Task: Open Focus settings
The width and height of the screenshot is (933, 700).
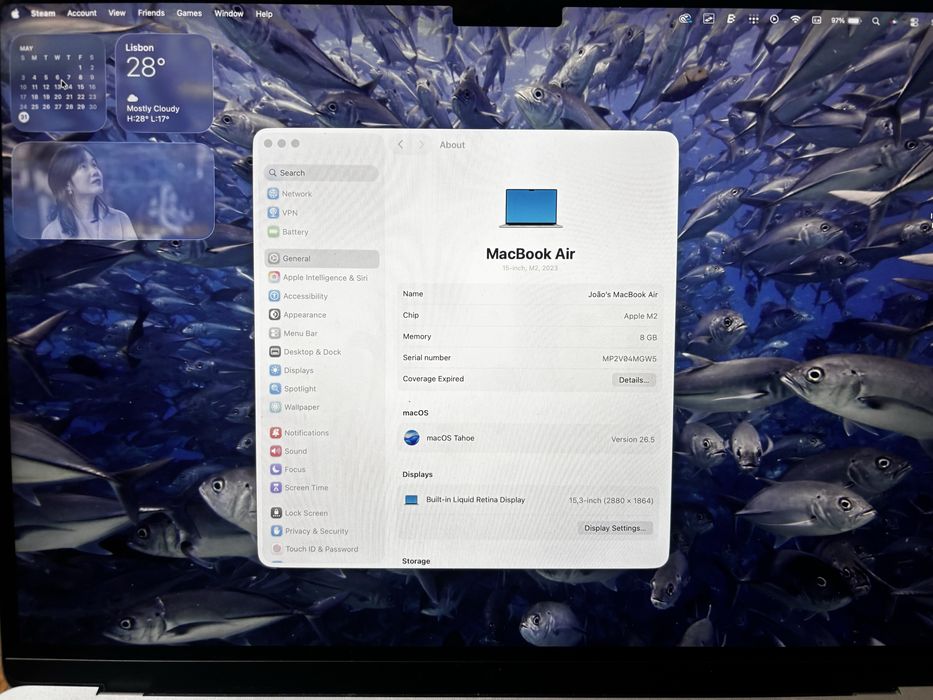Action: (288, 469)
